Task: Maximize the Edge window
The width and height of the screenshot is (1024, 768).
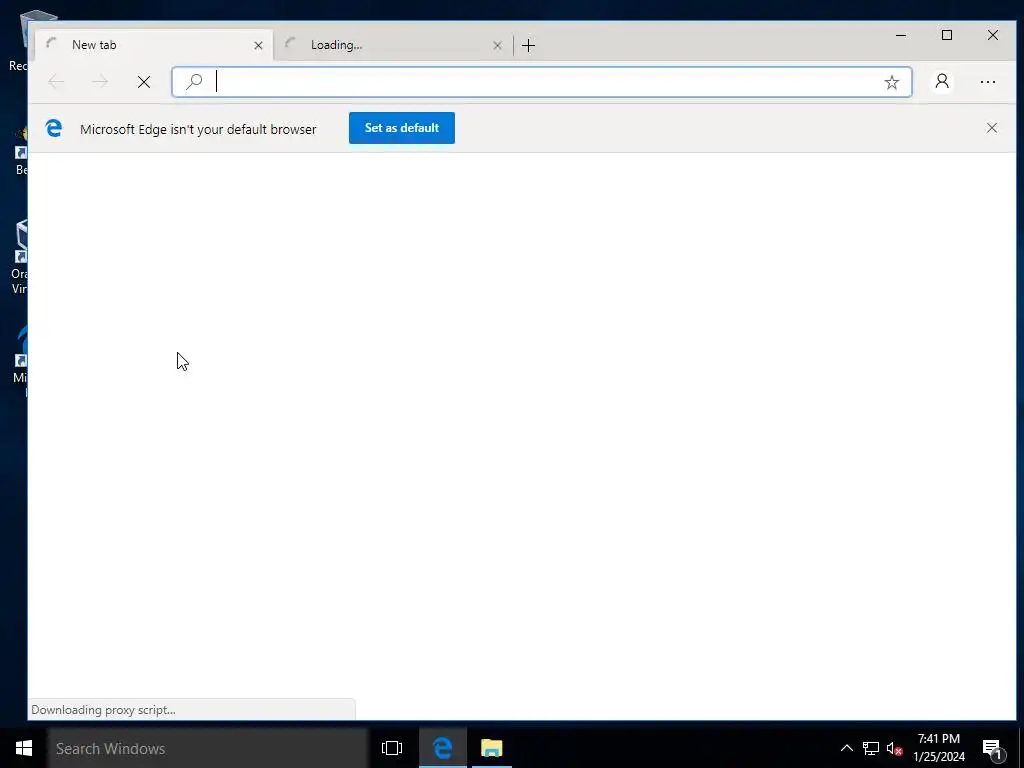Action: (x=946, y=35)
